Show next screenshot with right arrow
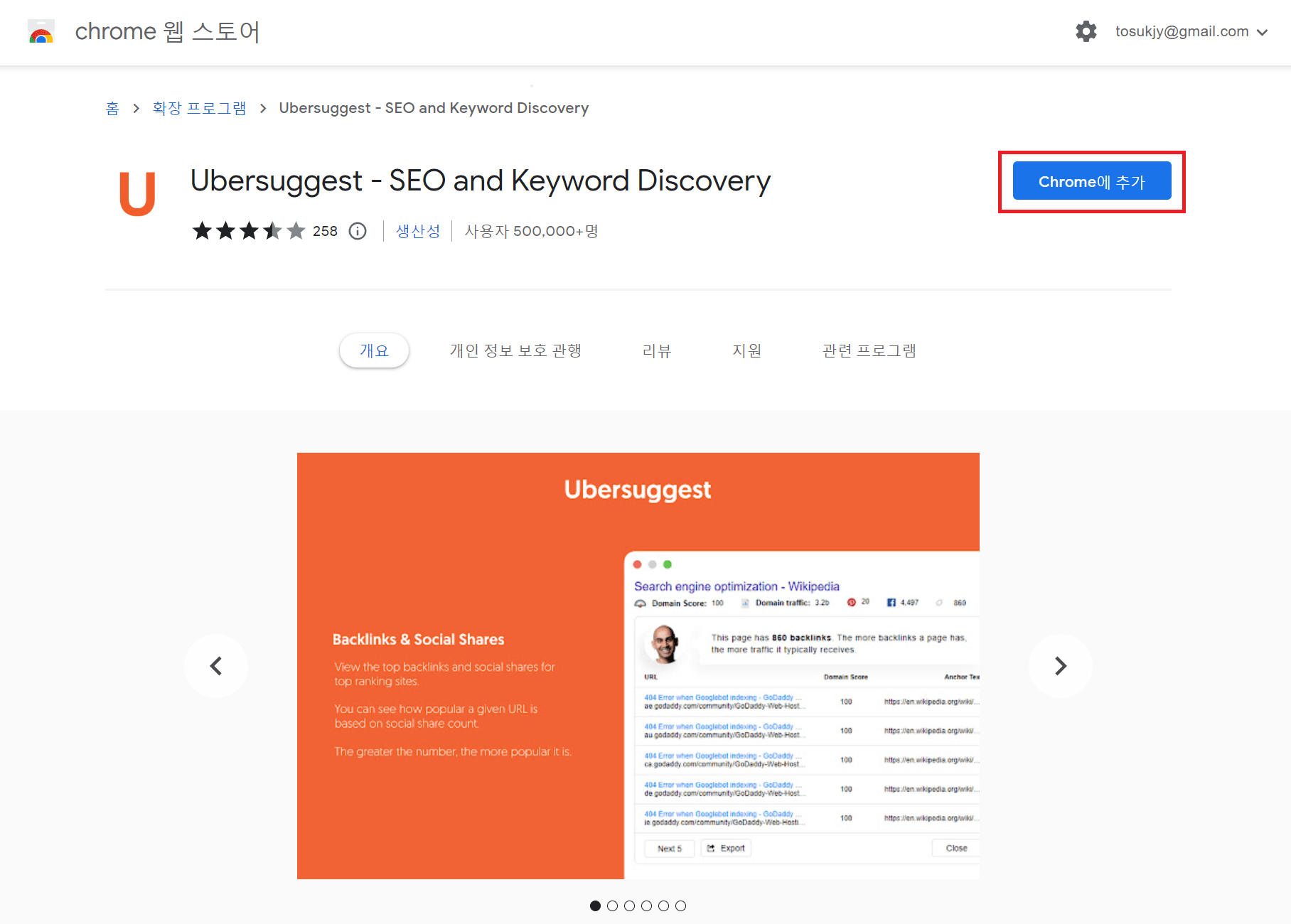Screen dimensions: 1291x924 click(x=1061, y=666)
